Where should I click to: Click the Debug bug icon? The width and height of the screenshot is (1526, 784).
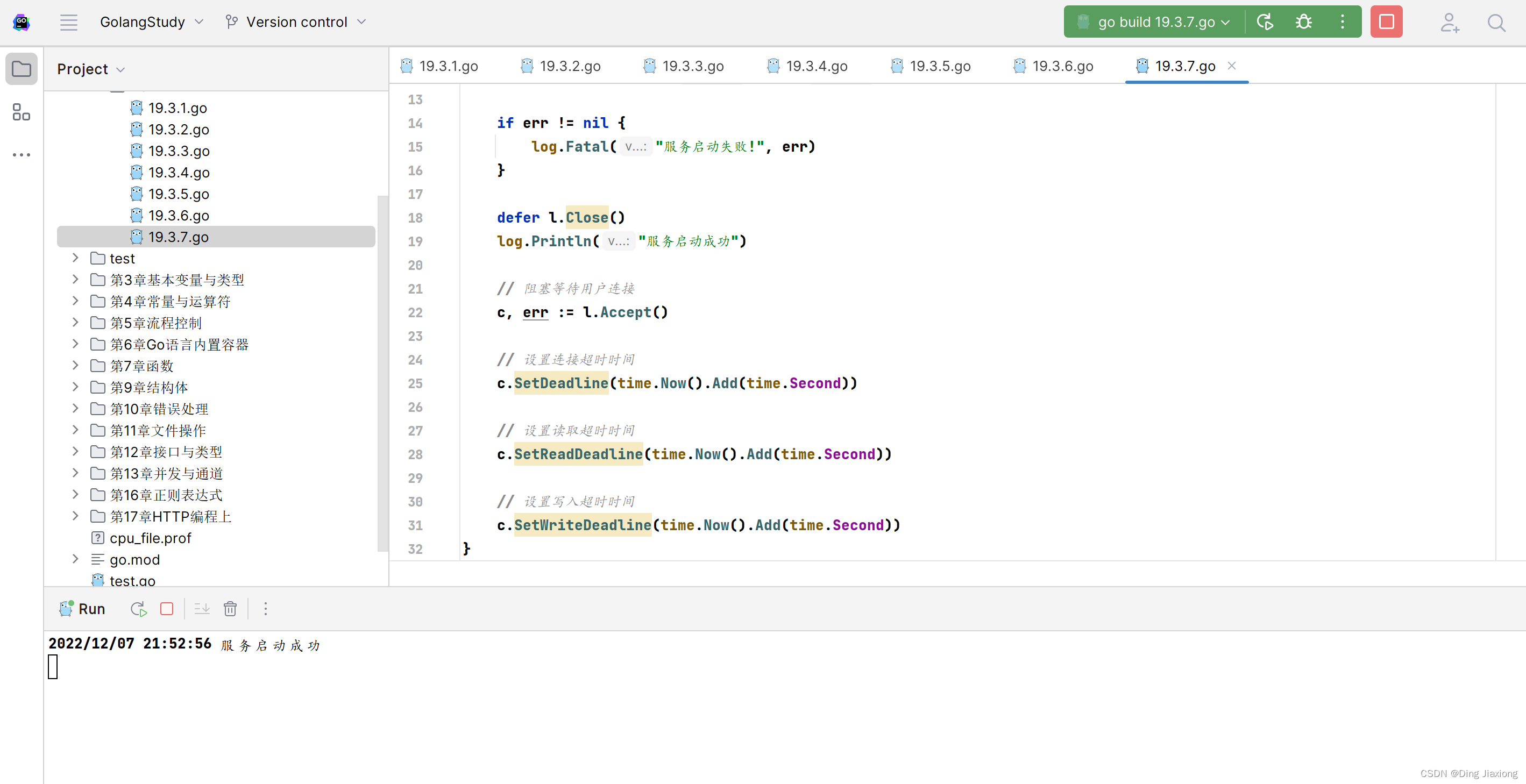tap(1303, 22)
